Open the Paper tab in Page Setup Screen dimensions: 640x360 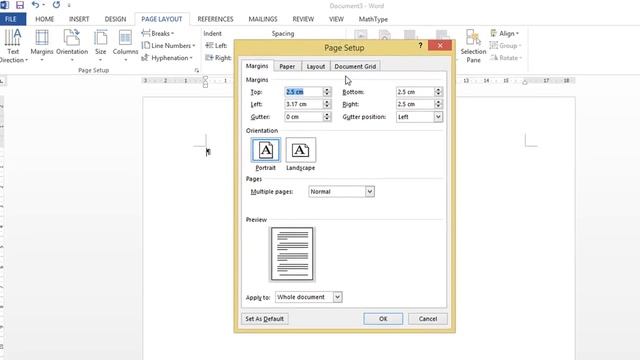[x=287, y=67]
